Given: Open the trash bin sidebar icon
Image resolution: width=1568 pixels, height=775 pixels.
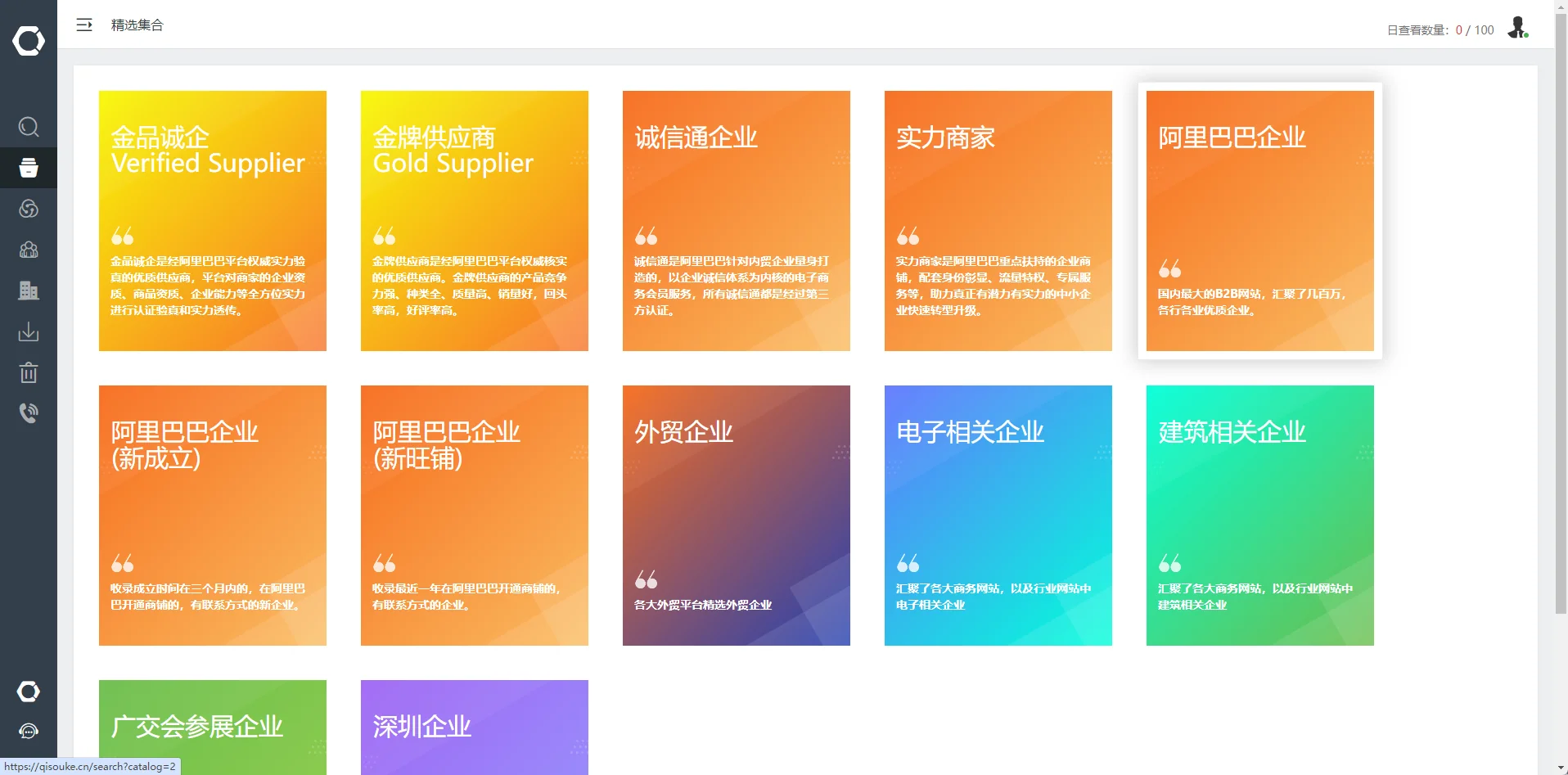Looking at the screenshot, I should [x=29, y=372].
